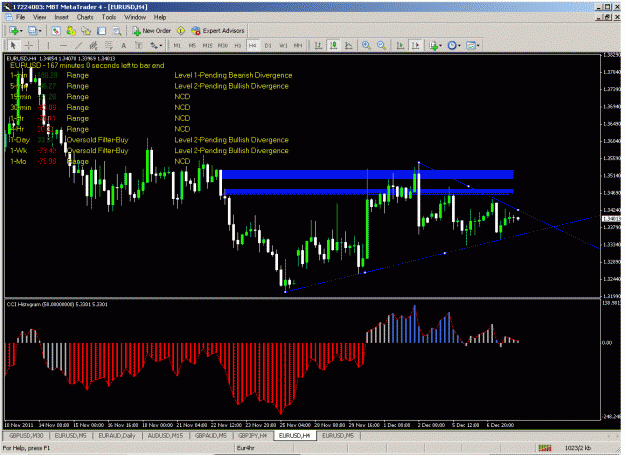Switch timeframe to M15
The height and width of the screenshot is (455, 625).
click(x=207, y=45)
